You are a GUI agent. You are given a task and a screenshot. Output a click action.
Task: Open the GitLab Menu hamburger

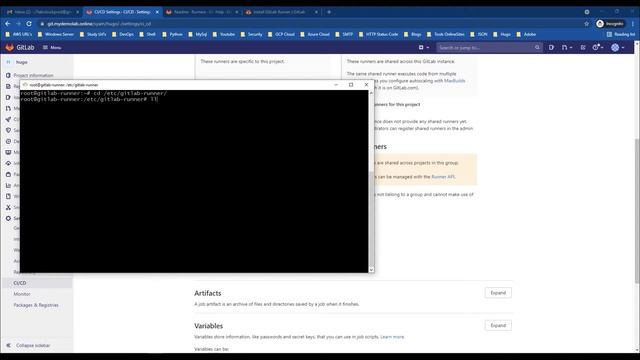point(52,47)
